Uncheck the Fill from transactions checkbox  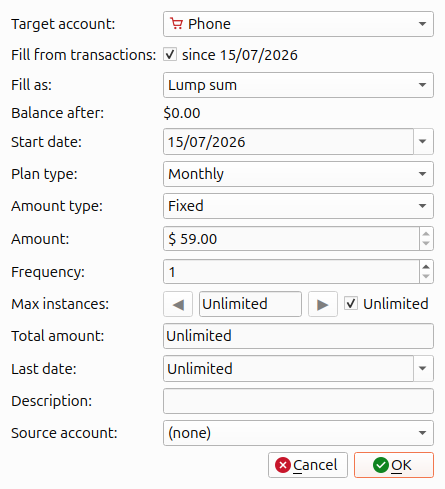tap(170, 54)
